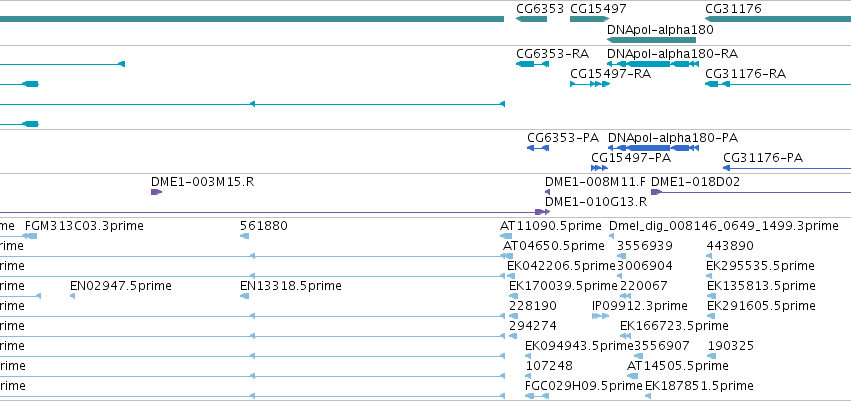Open the CG15497-PA feature label
851x401 pixels.
[x=631, y=158]
